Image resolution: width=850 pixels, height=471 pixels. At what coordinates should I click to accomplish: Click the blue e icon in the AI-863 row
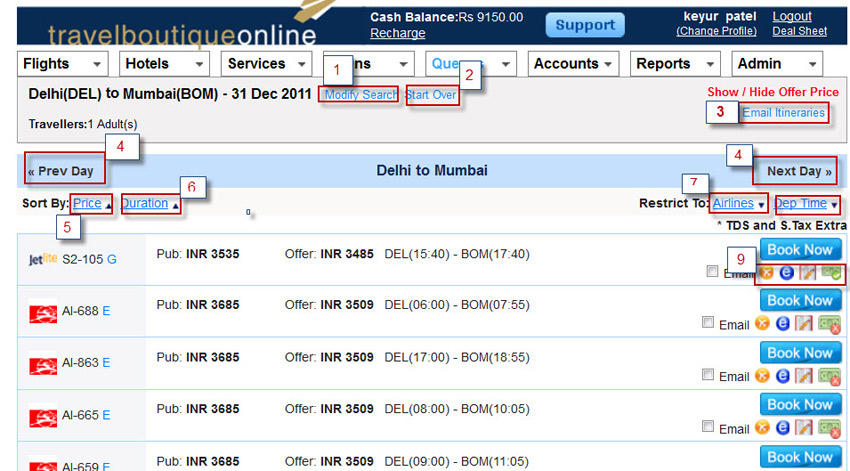[x=785, y=376]
